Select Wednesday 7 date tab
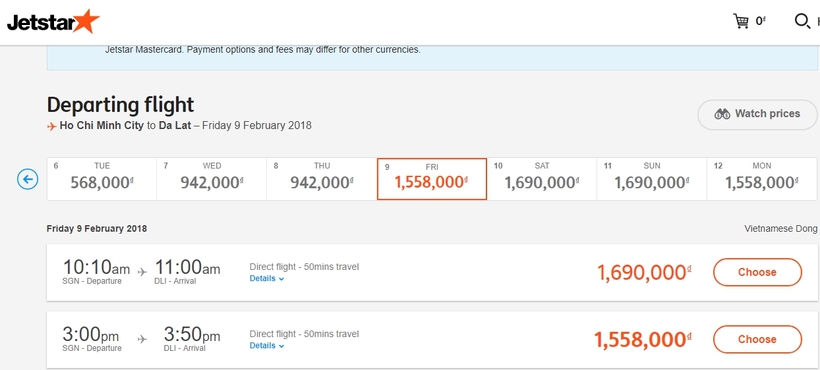This screenshot has width=820, height=370. [x=212, y=179]
